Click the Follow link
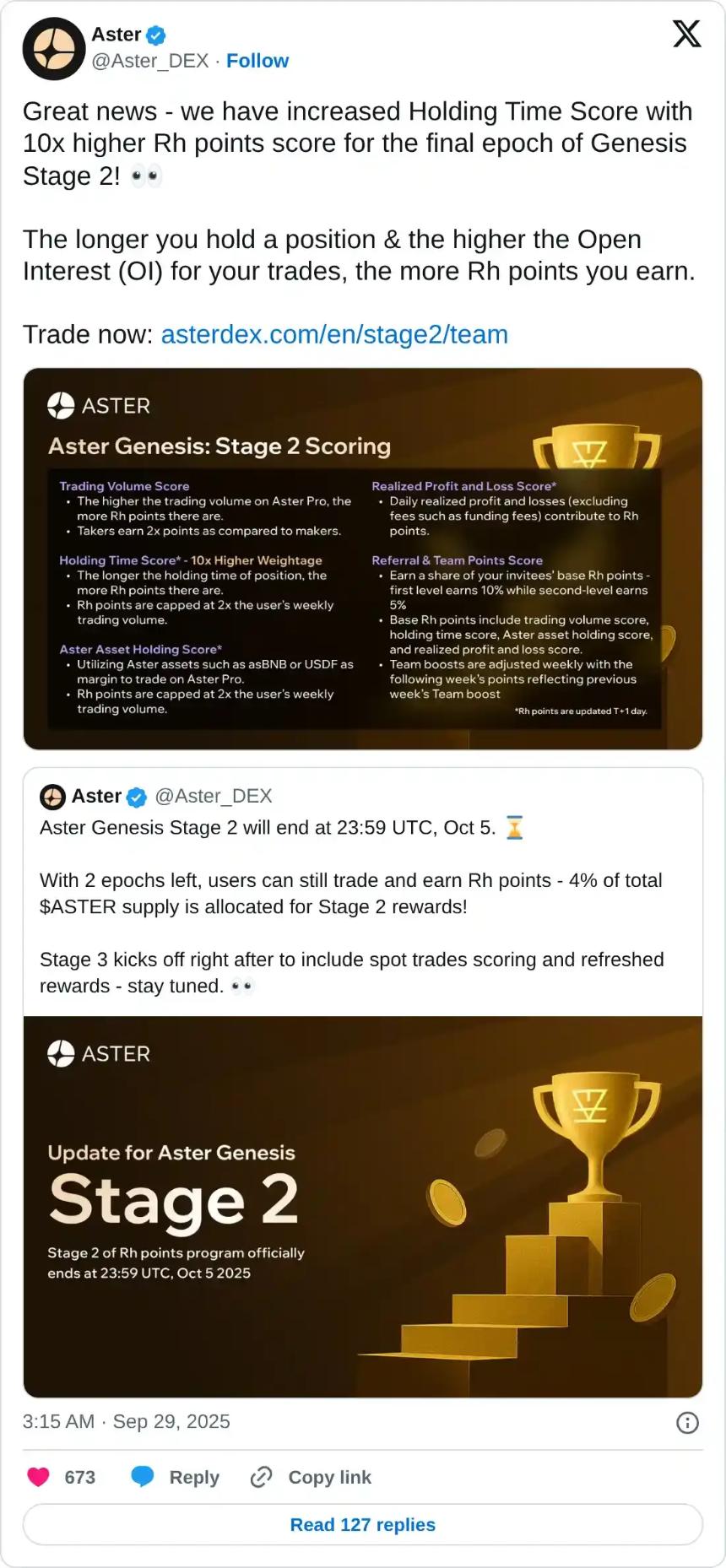This screenshot has width=726, height=1568. point(257,60)
